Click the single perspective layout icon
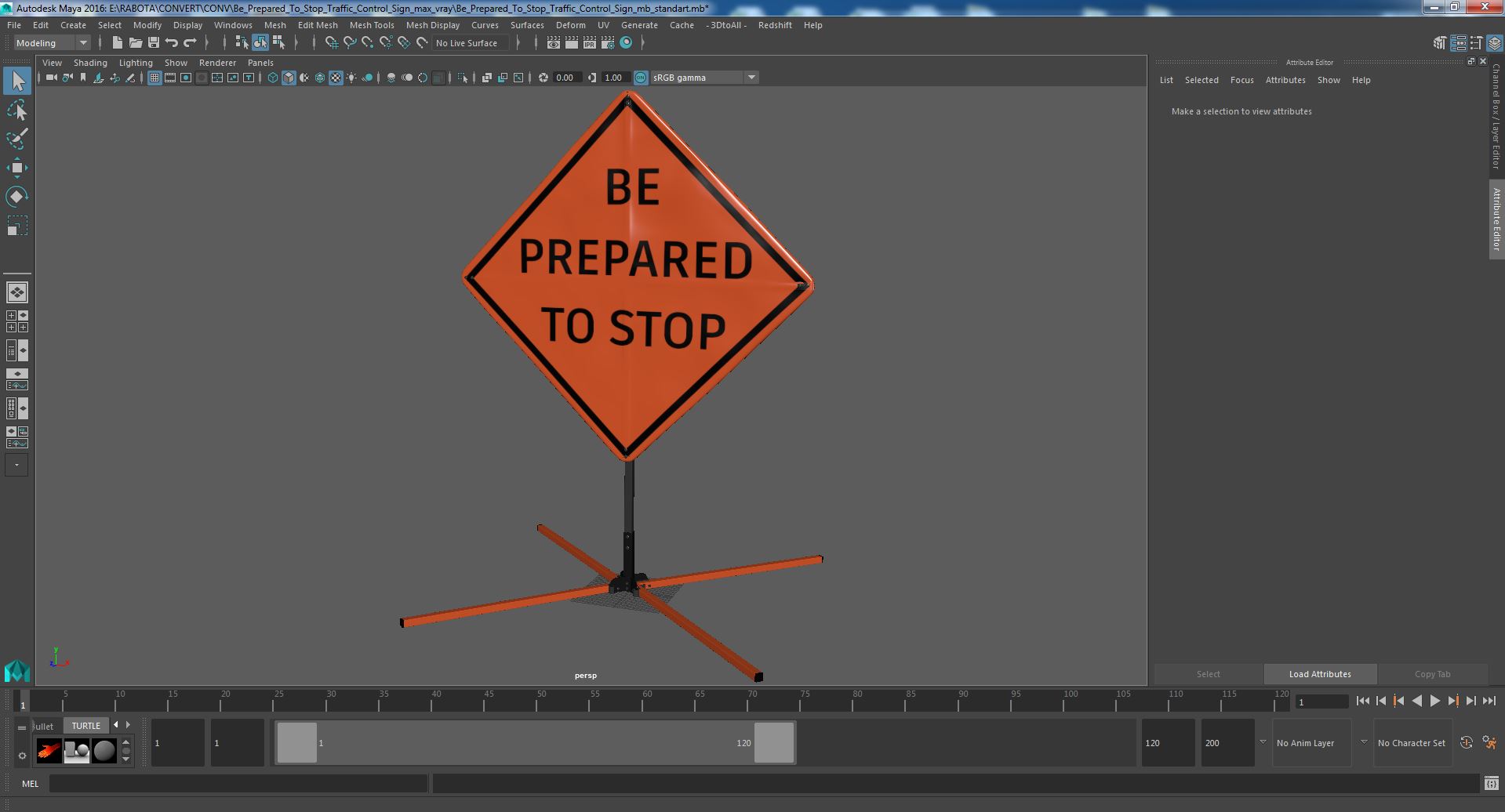The height and width of the screenshot is (812, 1505). 16,292
